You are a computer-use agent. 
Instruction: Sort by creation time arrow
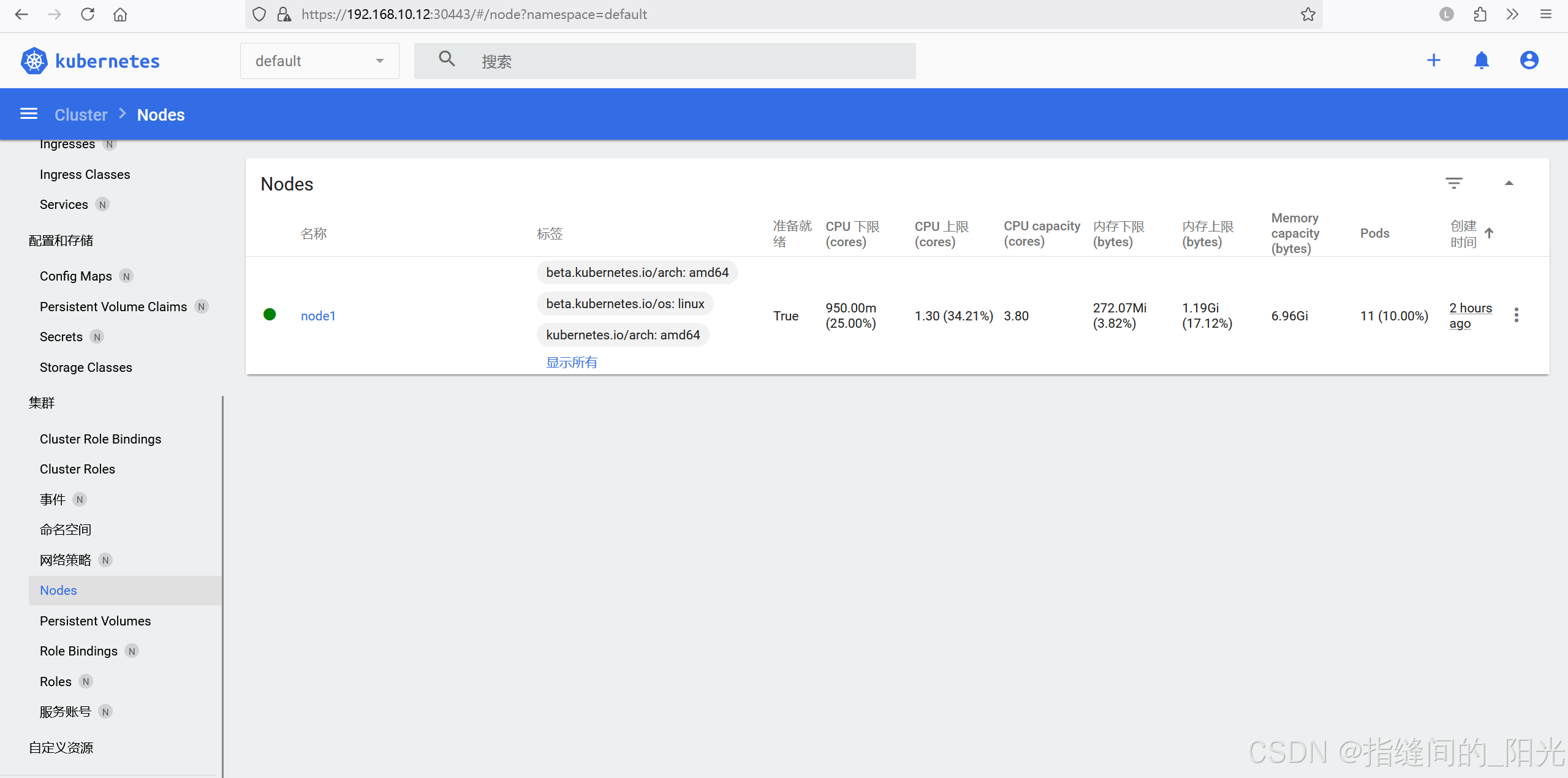click(x=1489, y=233)
